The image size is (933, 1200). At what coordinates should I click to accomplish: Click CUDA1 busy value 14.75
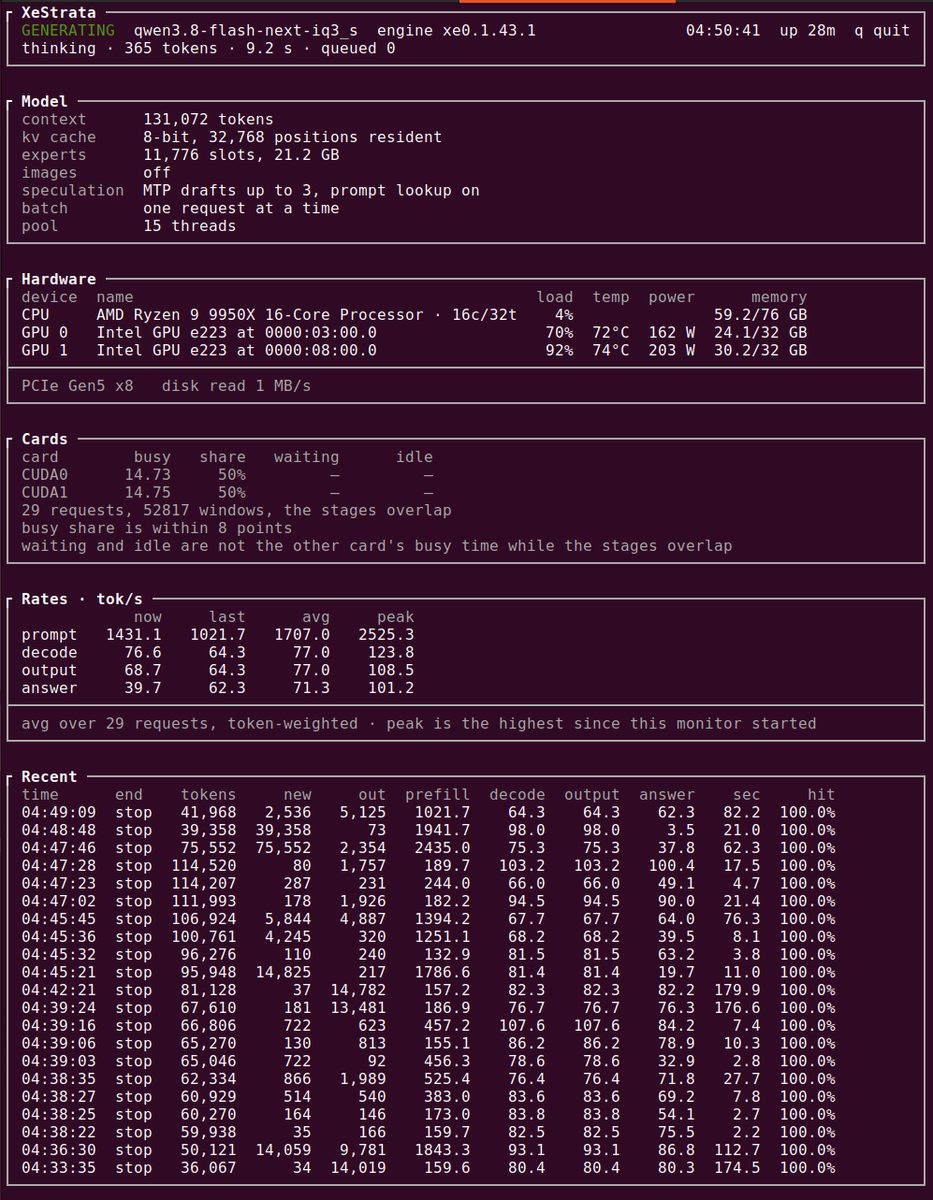[148, 493]
